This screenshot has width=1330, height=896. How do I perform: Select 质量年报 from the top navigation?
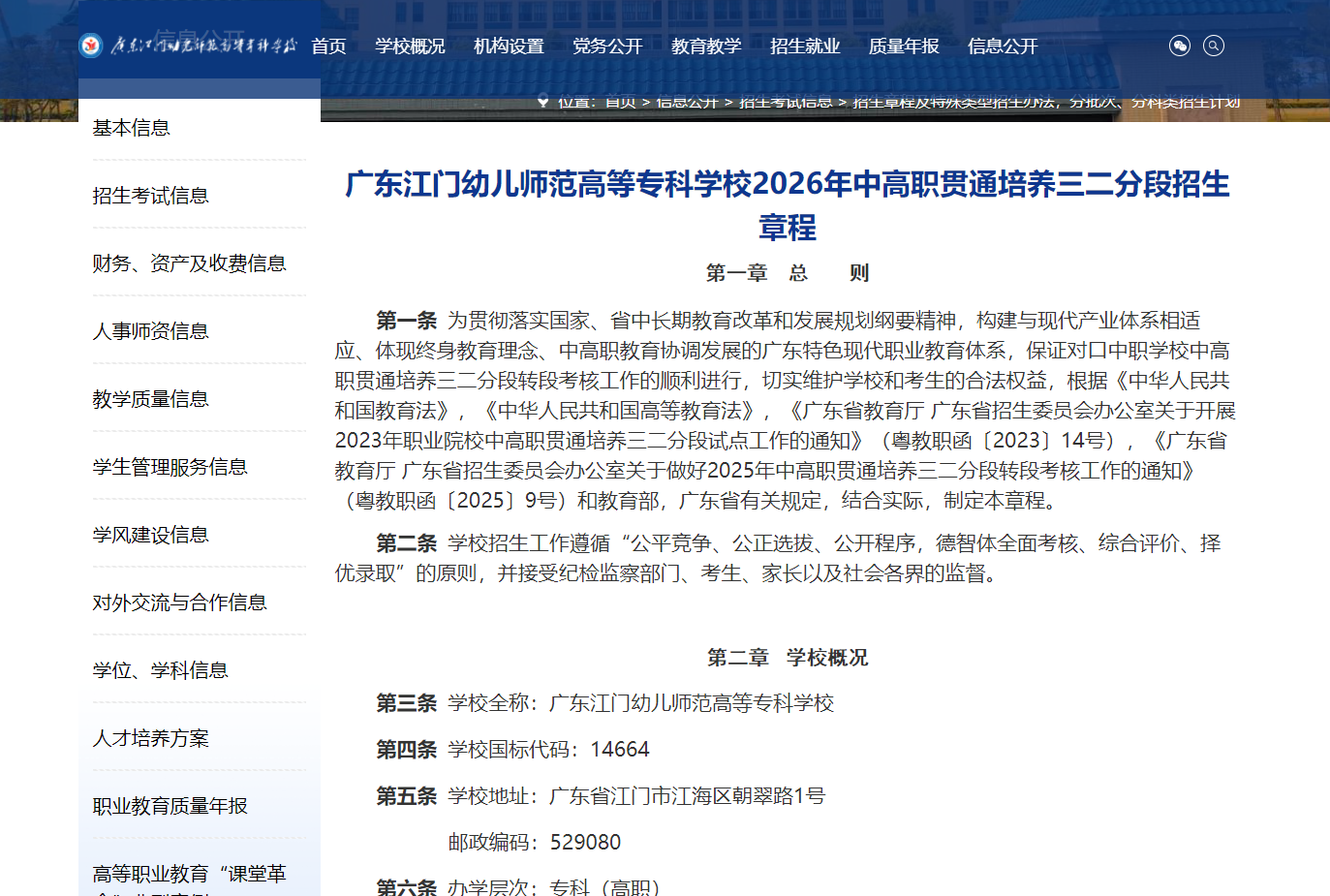pos(904,46)
